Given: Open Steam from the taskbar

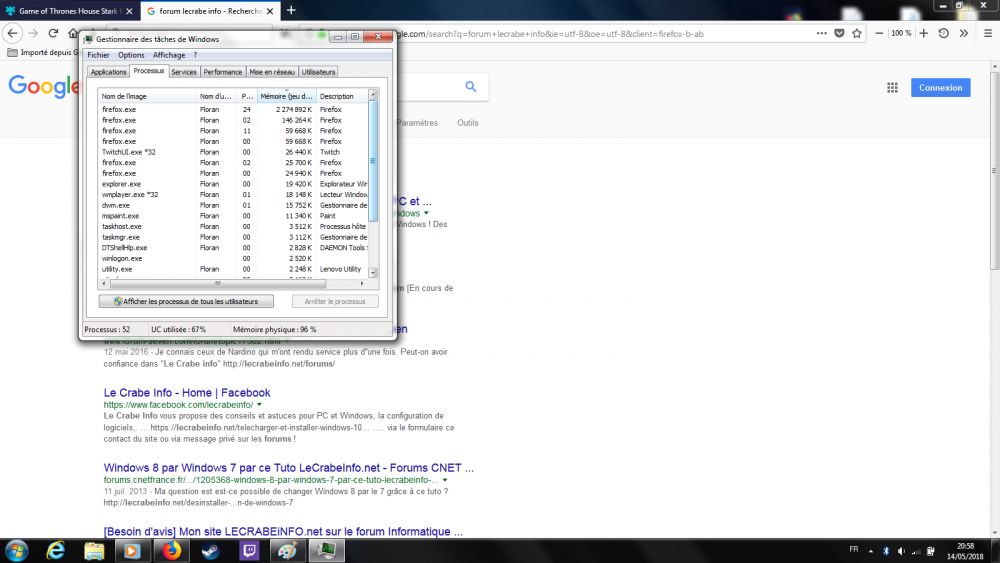Looking at the screenshot, I should (210, 550).
